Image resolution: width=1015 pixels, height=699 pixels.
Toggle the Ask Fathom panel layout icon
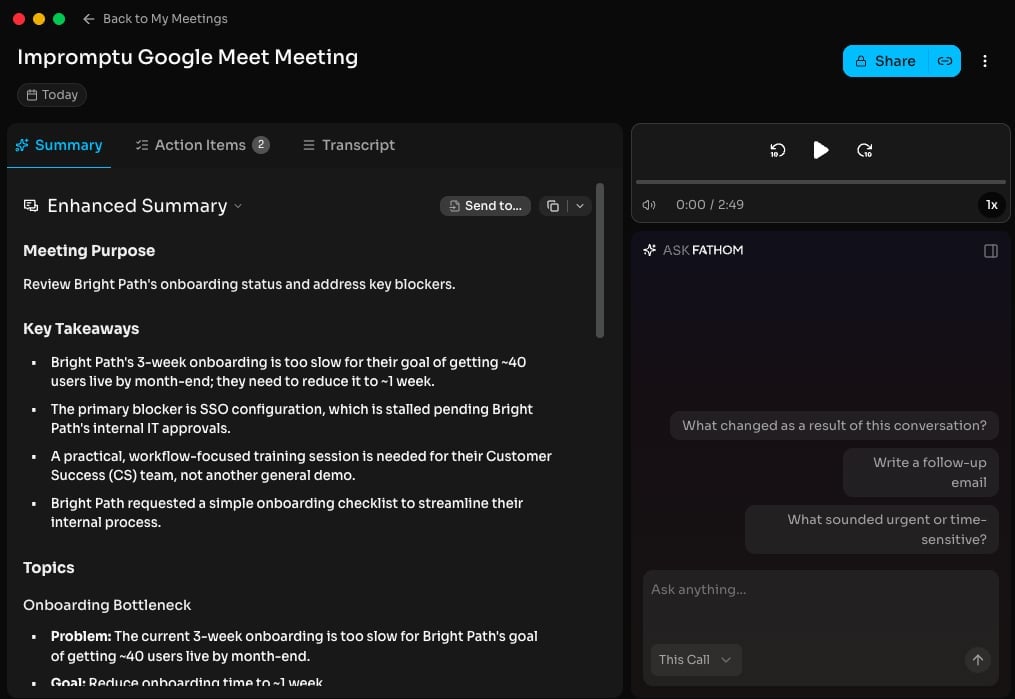[990, 250]
